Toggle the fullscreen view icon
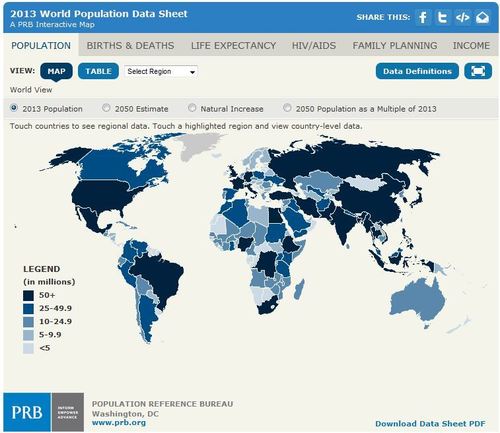The height and width of the screenshot is (433, 500). click(x=478, y=71)
